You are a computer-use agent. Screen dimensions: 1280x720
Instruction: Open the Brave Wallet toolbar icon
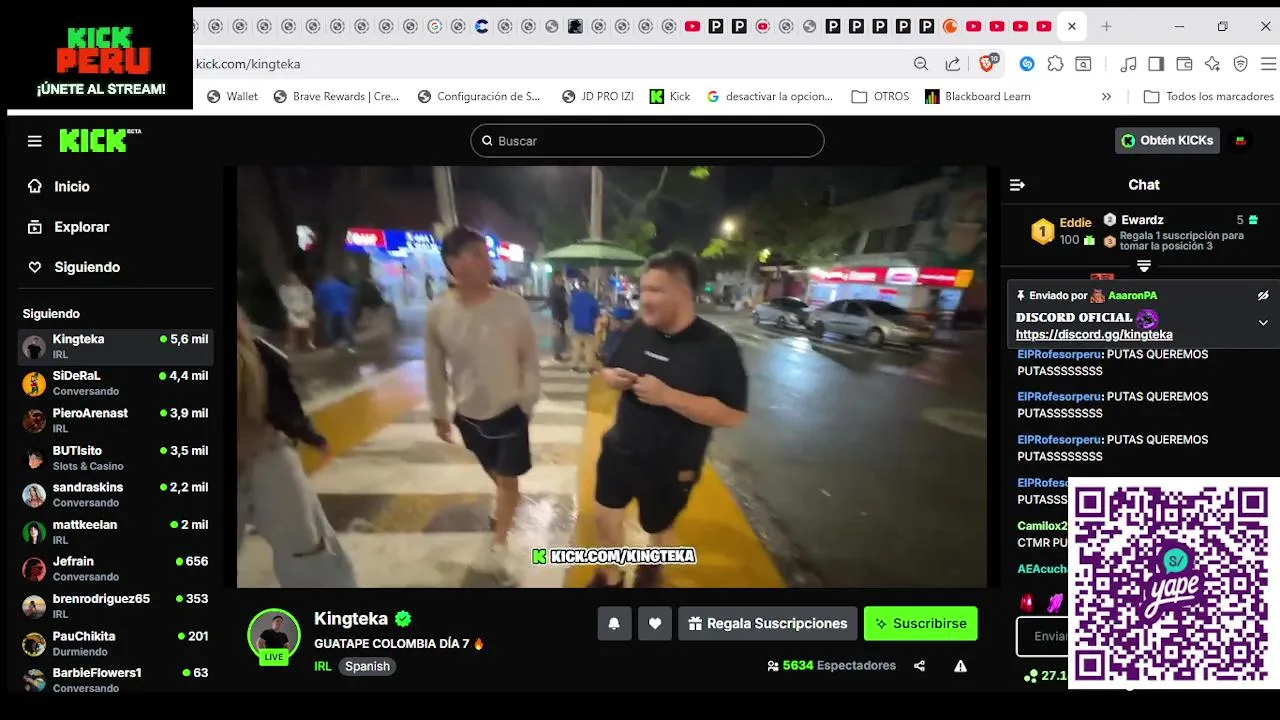click(1184, 64)
